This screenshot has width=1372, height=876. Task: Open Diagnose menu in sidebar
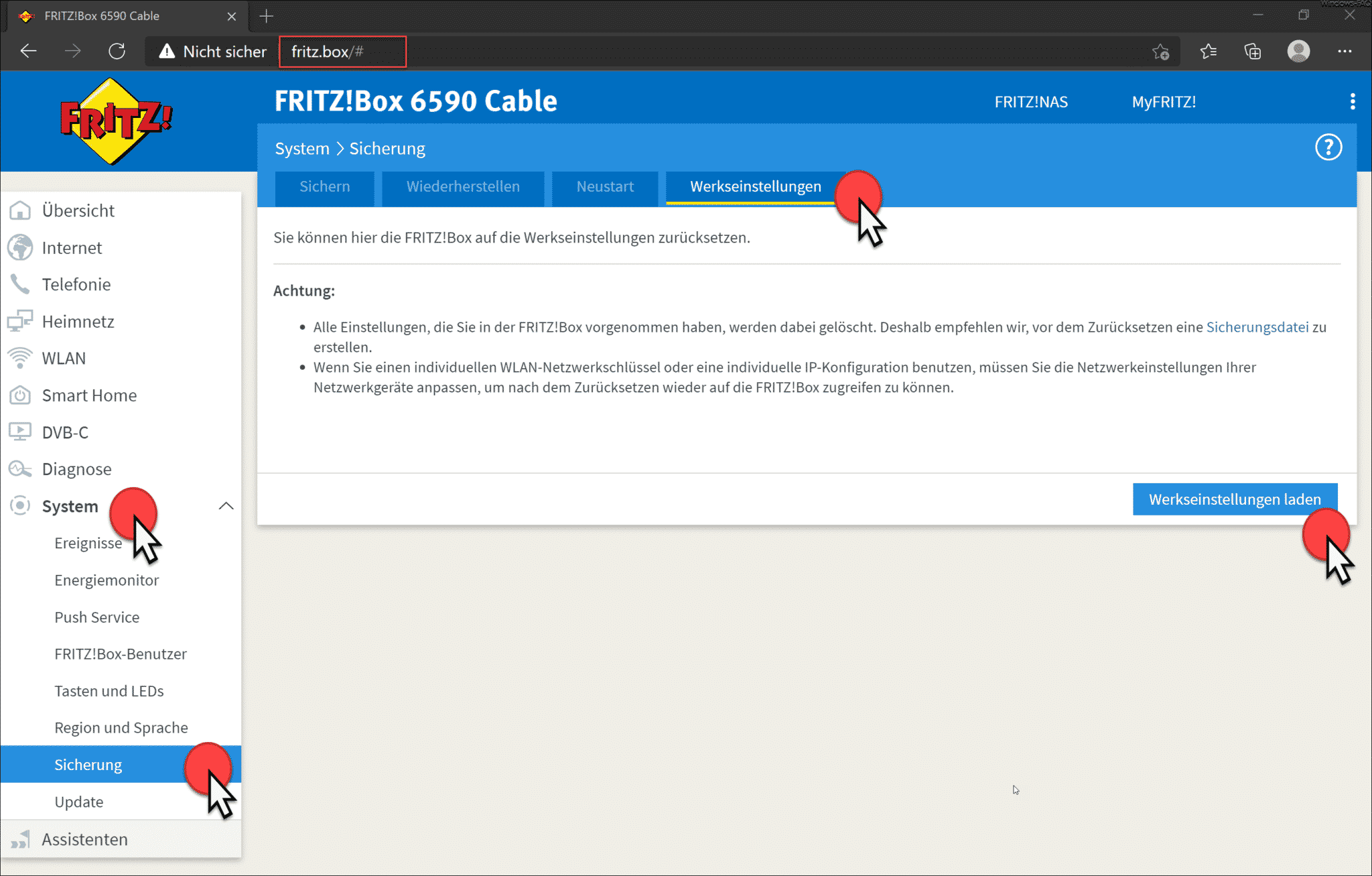click(x=76, y=469)
